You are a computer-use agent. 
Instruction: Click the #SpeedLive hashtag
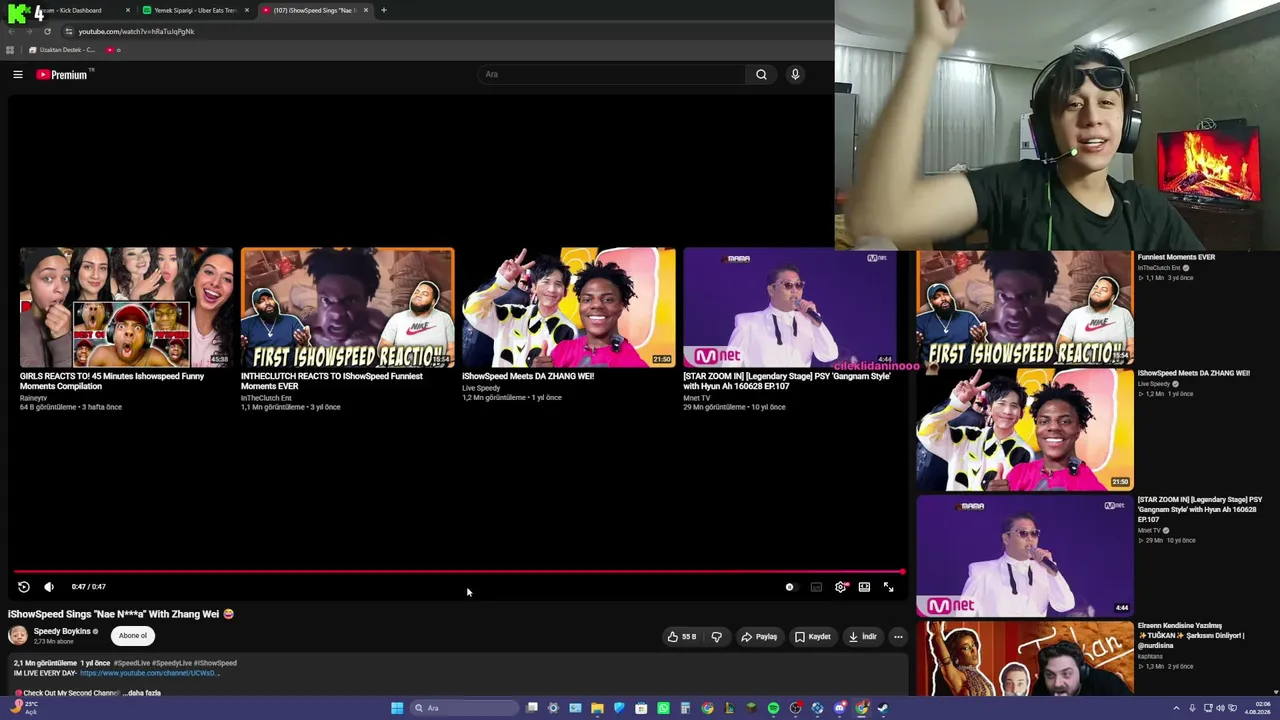tap(133, 663)
